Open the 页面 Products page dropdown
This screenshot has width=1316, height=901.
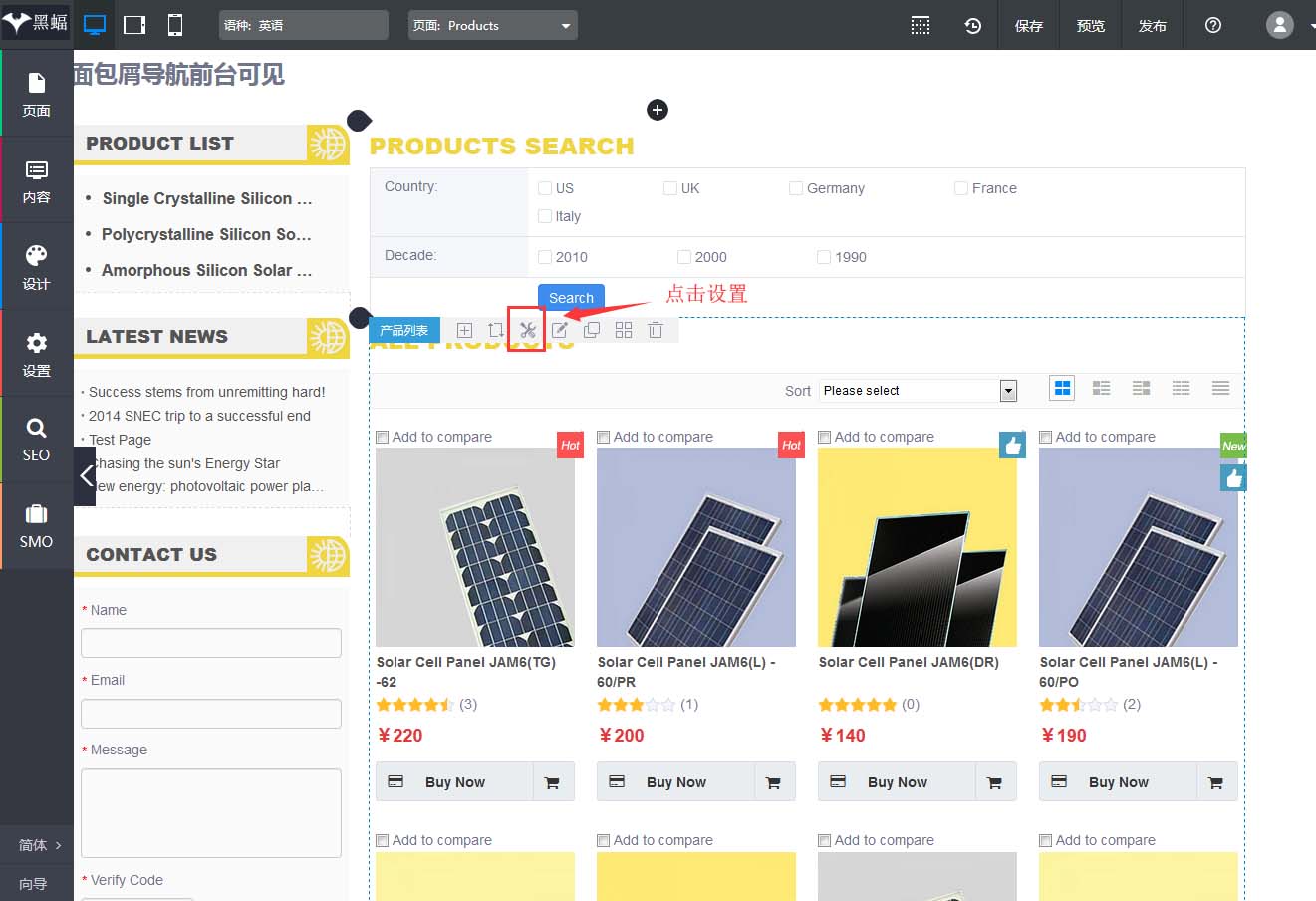click(x=492, y=24)
